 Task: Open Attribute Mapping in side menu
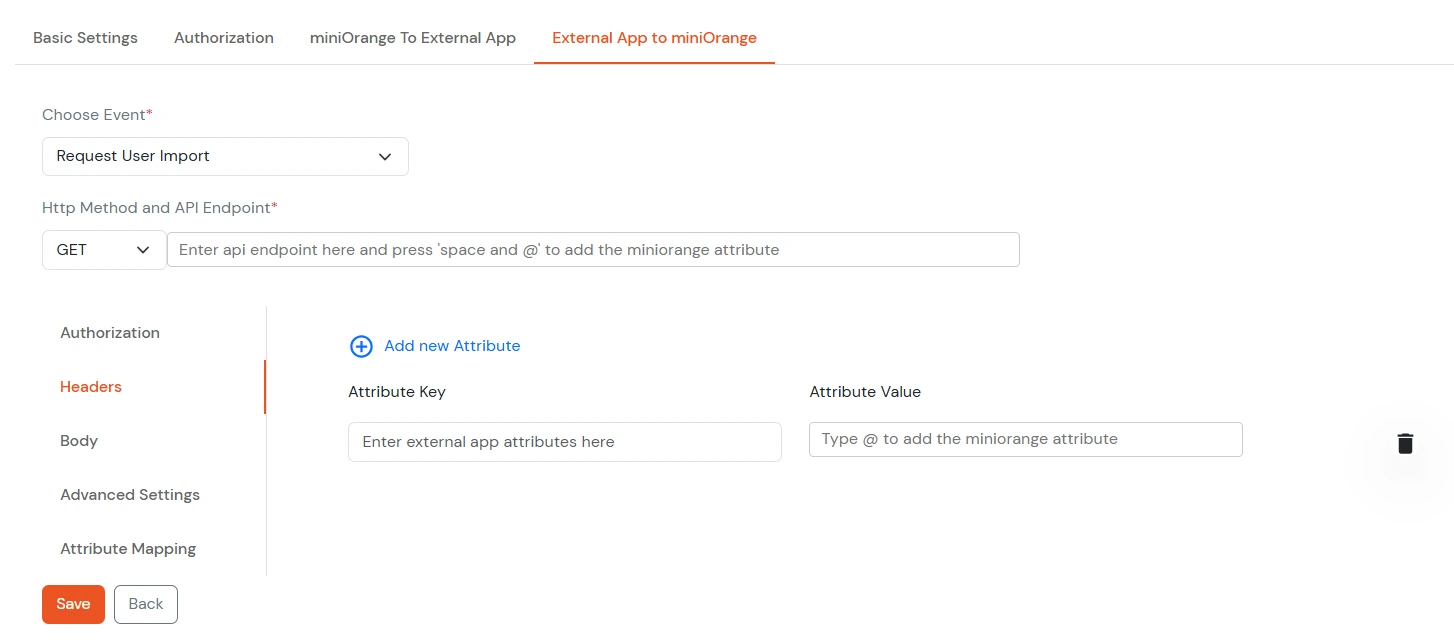(x=128, y=549)
